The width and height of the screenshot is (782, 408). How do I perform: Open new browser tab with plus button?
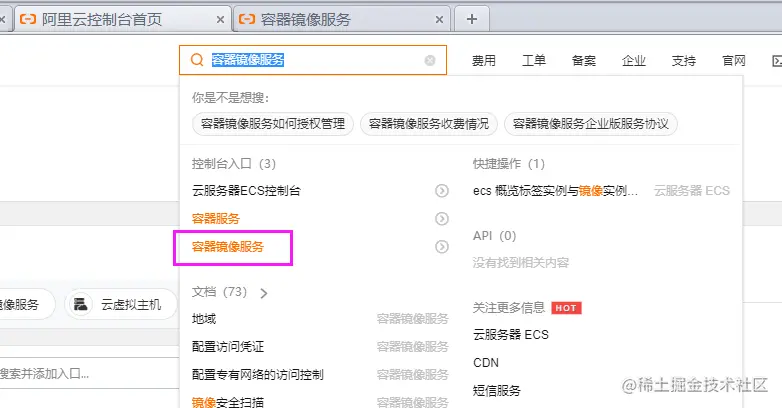point(472,19)
